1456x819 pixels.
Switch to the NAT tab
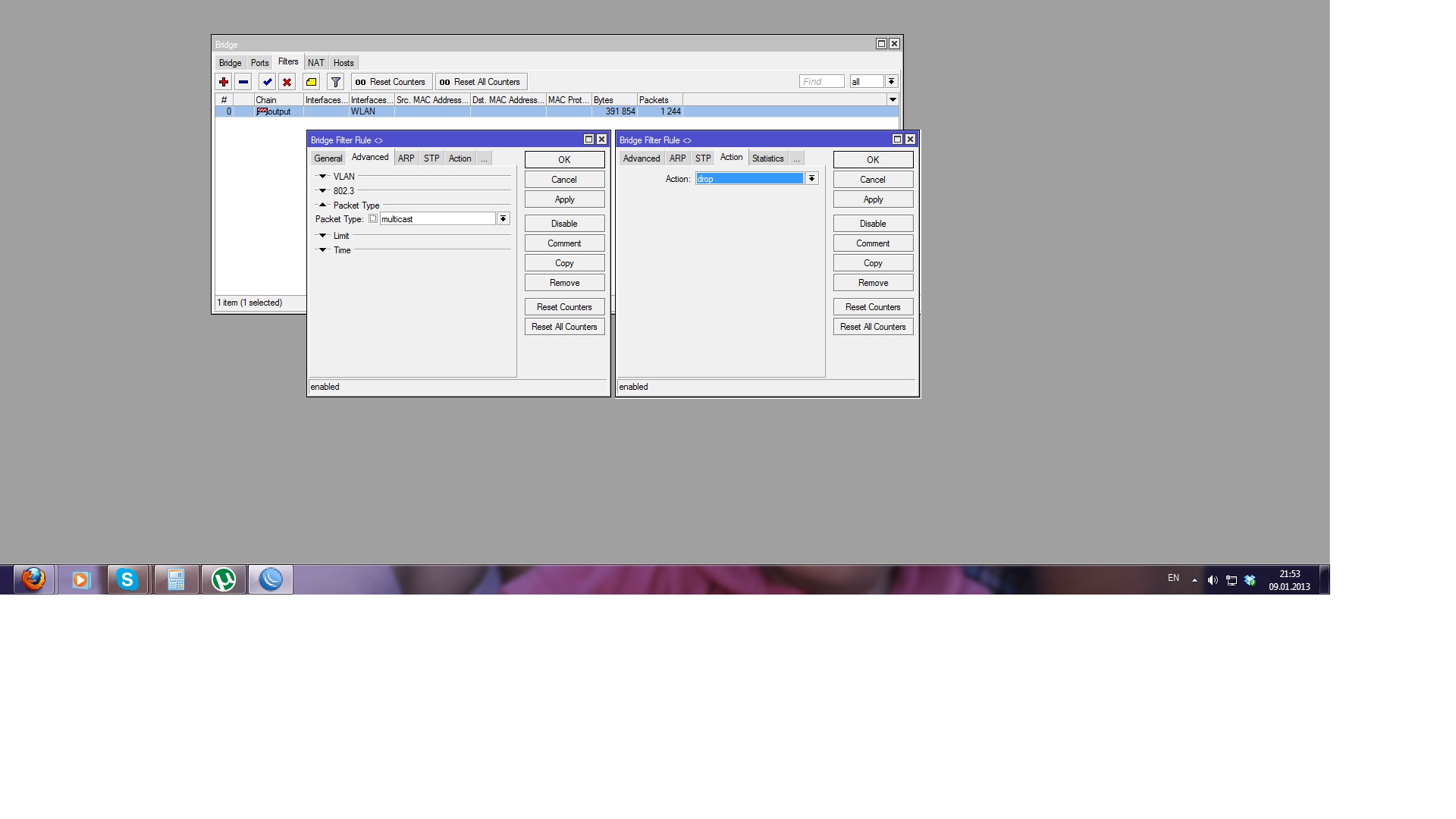coord(315,63)
